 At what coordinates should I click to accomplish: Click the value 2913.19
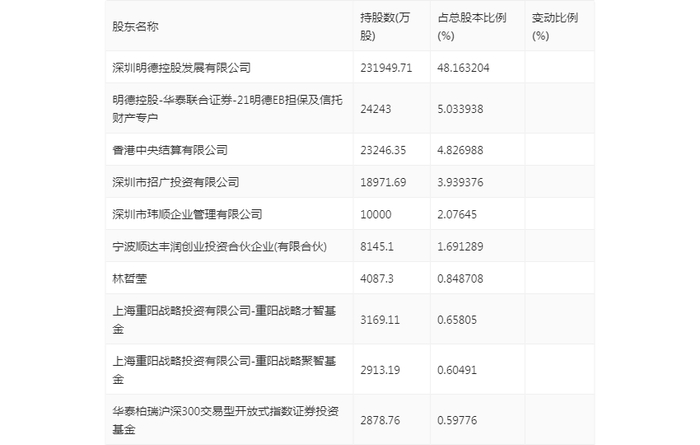380,370
